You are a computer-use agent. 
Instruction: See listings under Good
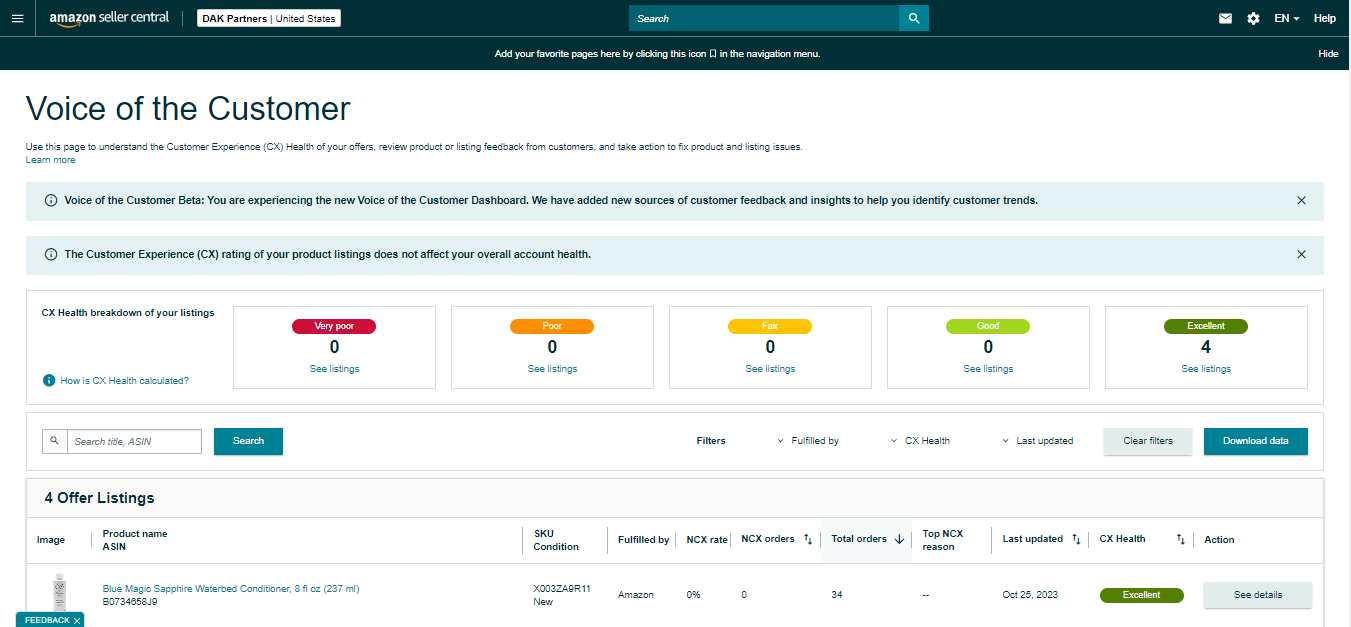pos(988,369)
